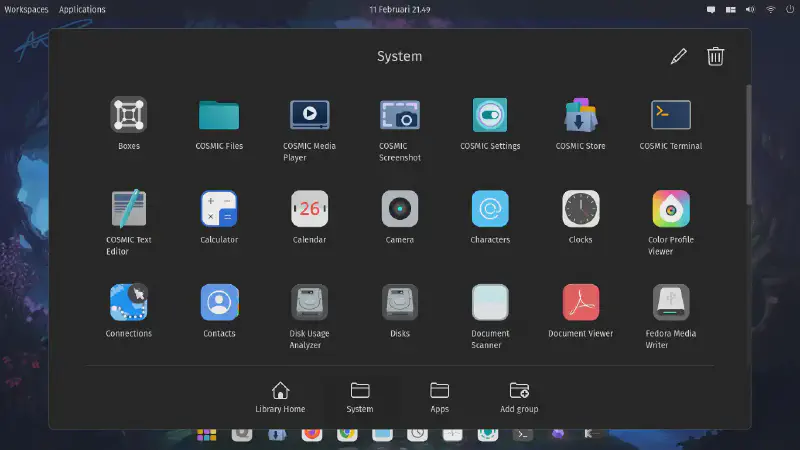Open COSMIC Terminal

pyautogui.click(x=670, y=115)
